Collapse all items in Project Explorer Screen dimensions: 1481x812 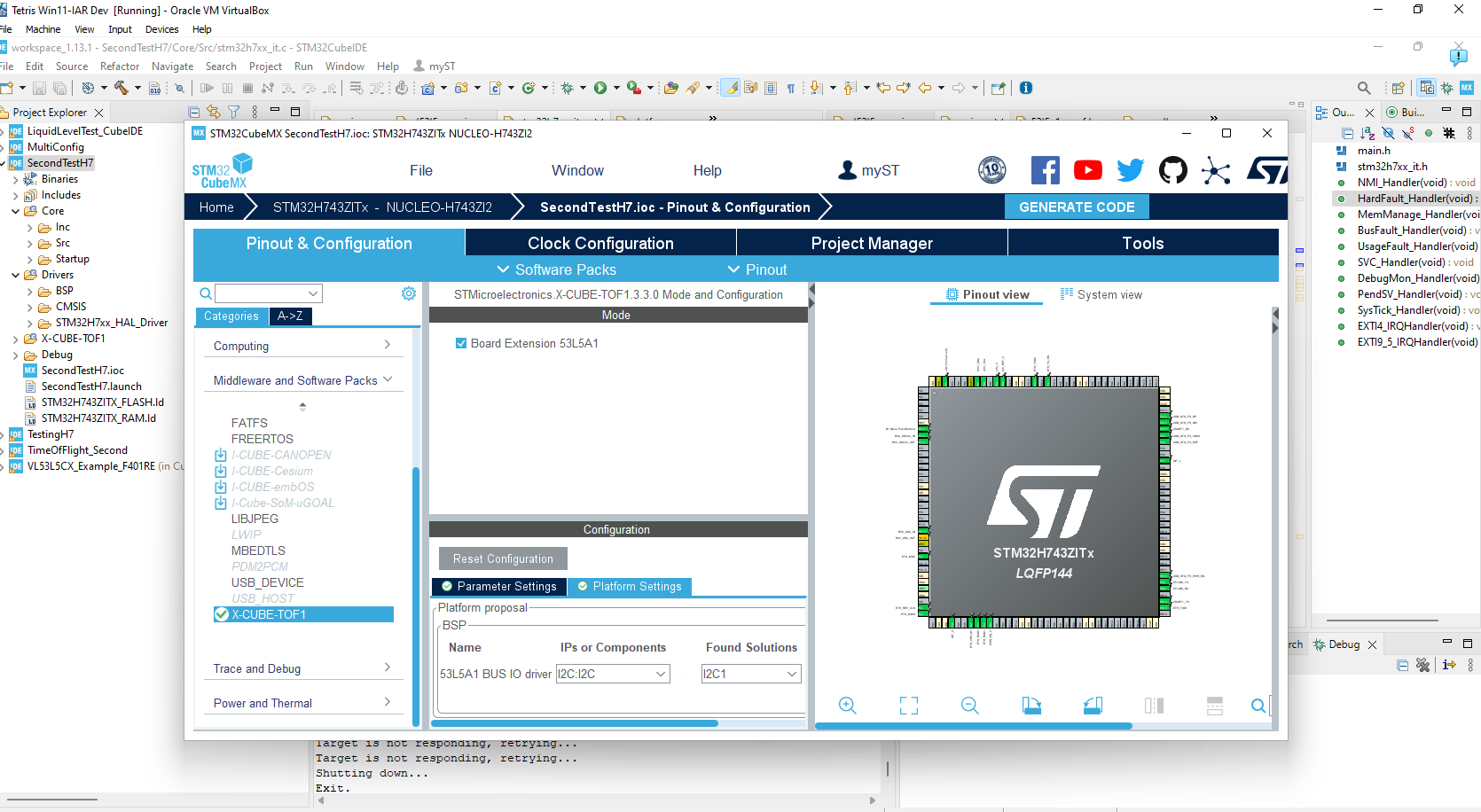(193, 112)
